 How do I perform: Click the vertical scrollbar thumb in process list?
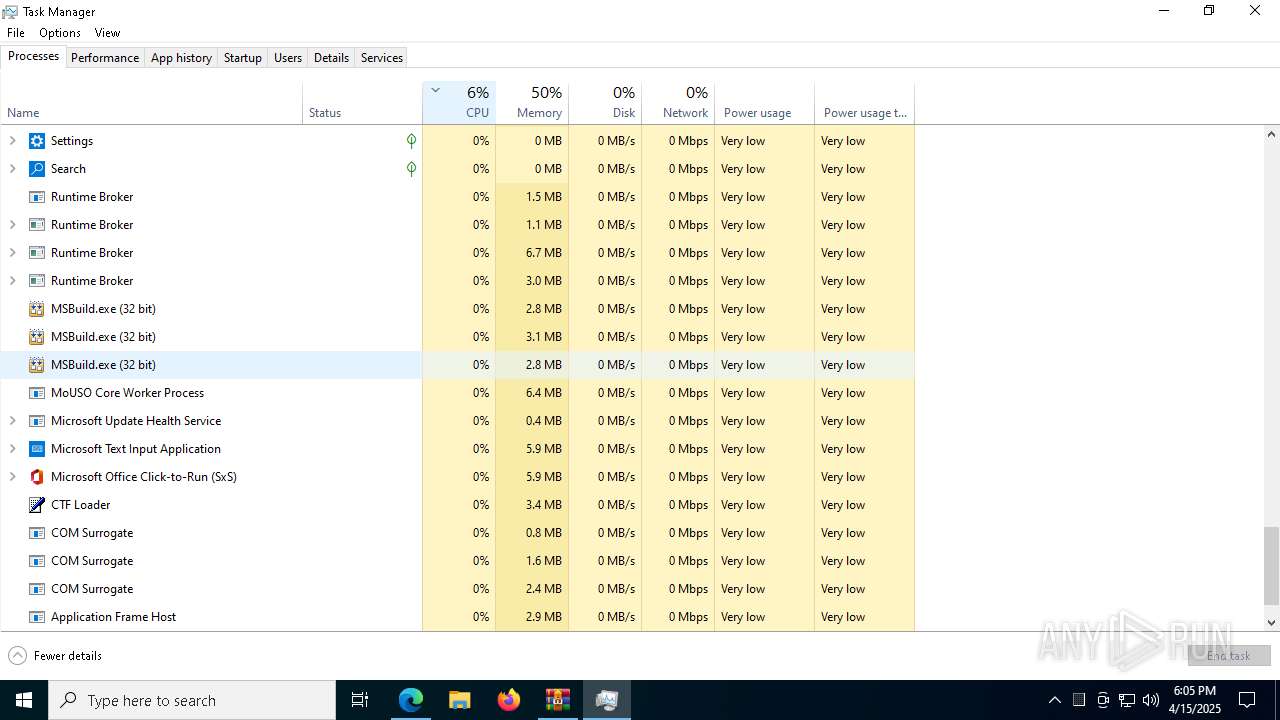coord(1272,566)
